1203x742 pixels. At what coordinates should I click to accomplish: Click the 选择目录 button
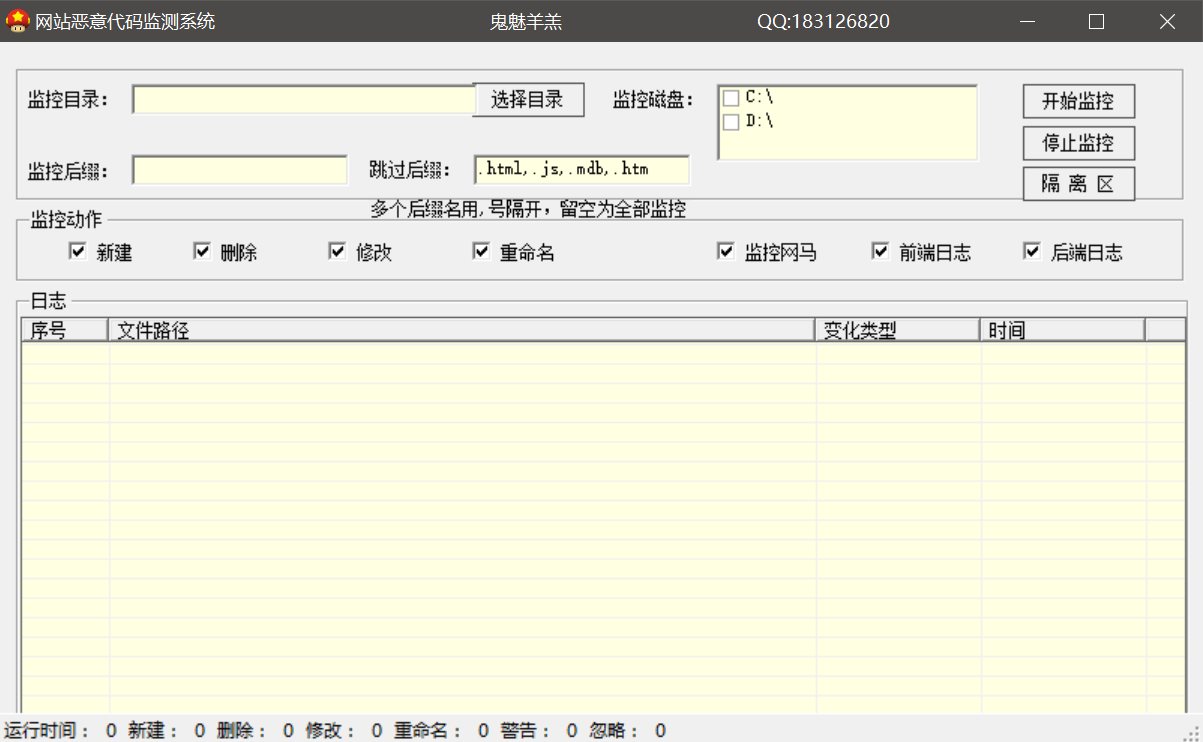(528, 100)
